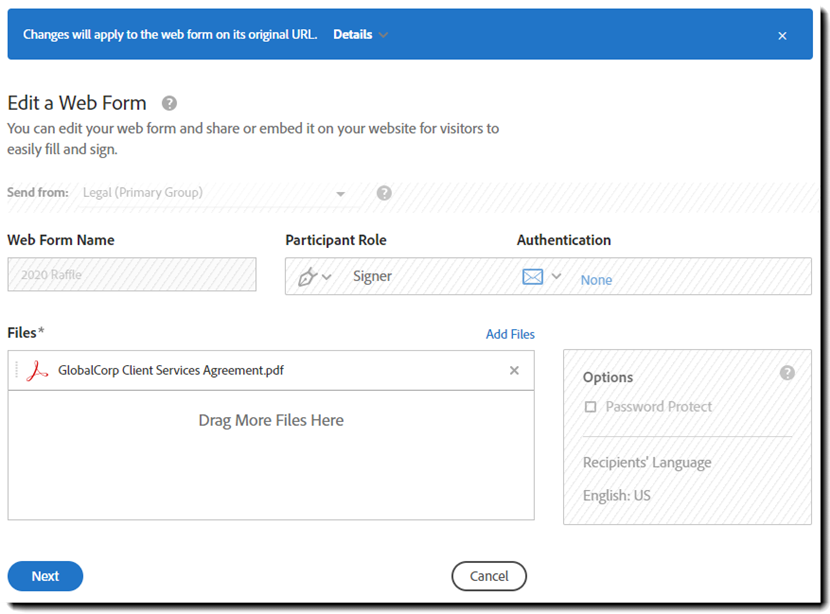
Task: Click the PDF icon of GlobalCorp agreement
Action: [37, 371]
